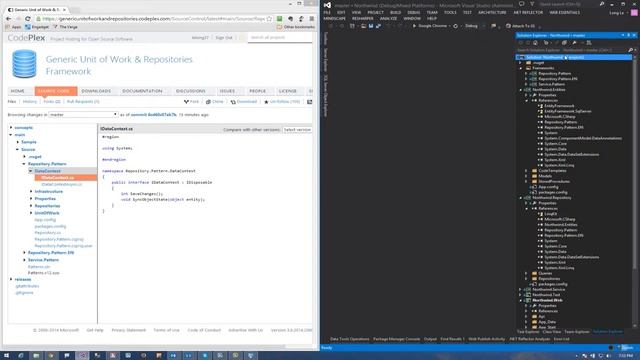Reload the CodePlex page in Chrome
640x360 pixels.
(x=28, y=19)
